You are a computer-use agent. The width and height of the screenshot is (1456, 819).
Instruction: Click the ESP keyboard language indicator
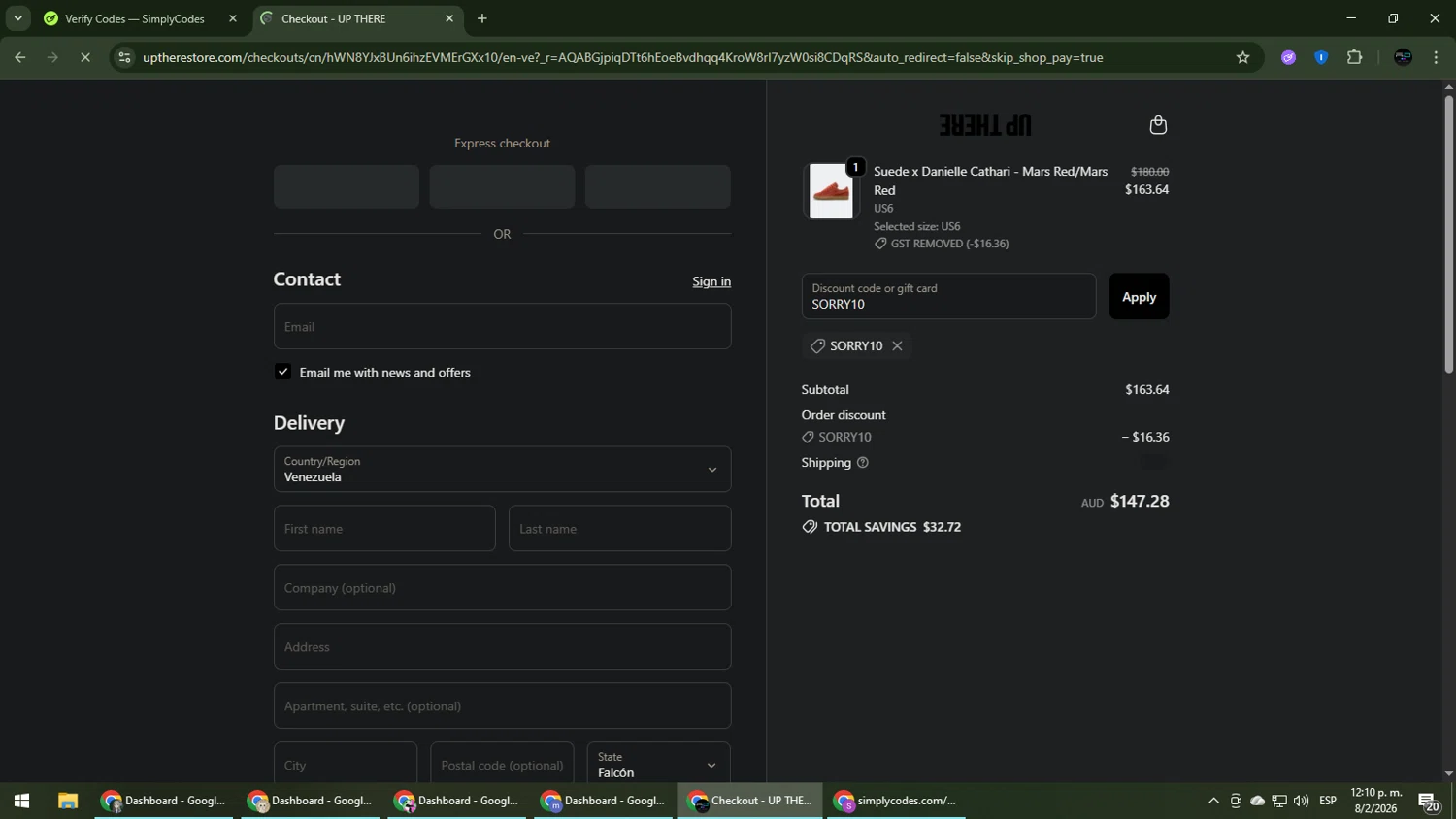(1328, 801)
